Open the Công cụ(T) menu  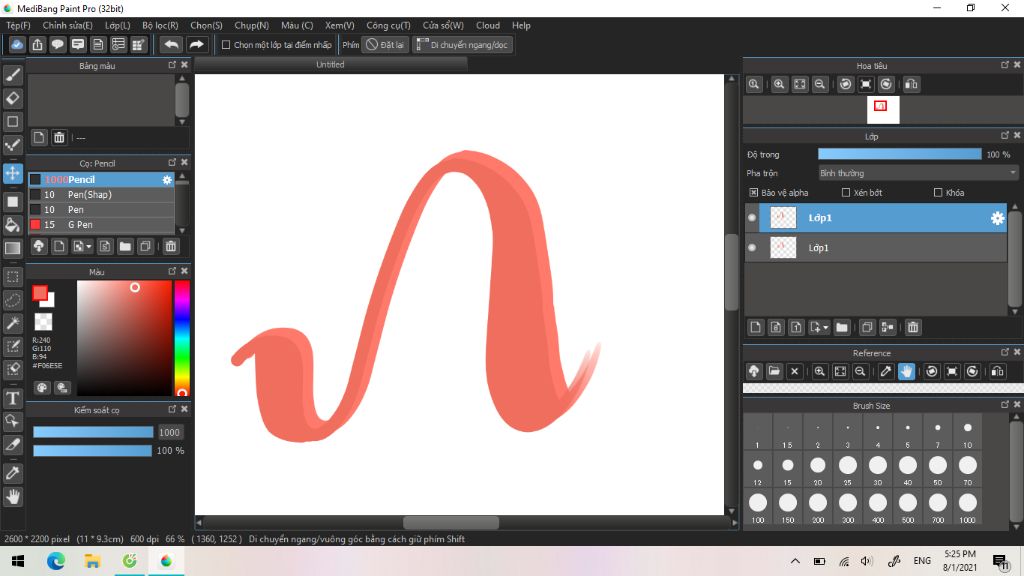(388, 25)
